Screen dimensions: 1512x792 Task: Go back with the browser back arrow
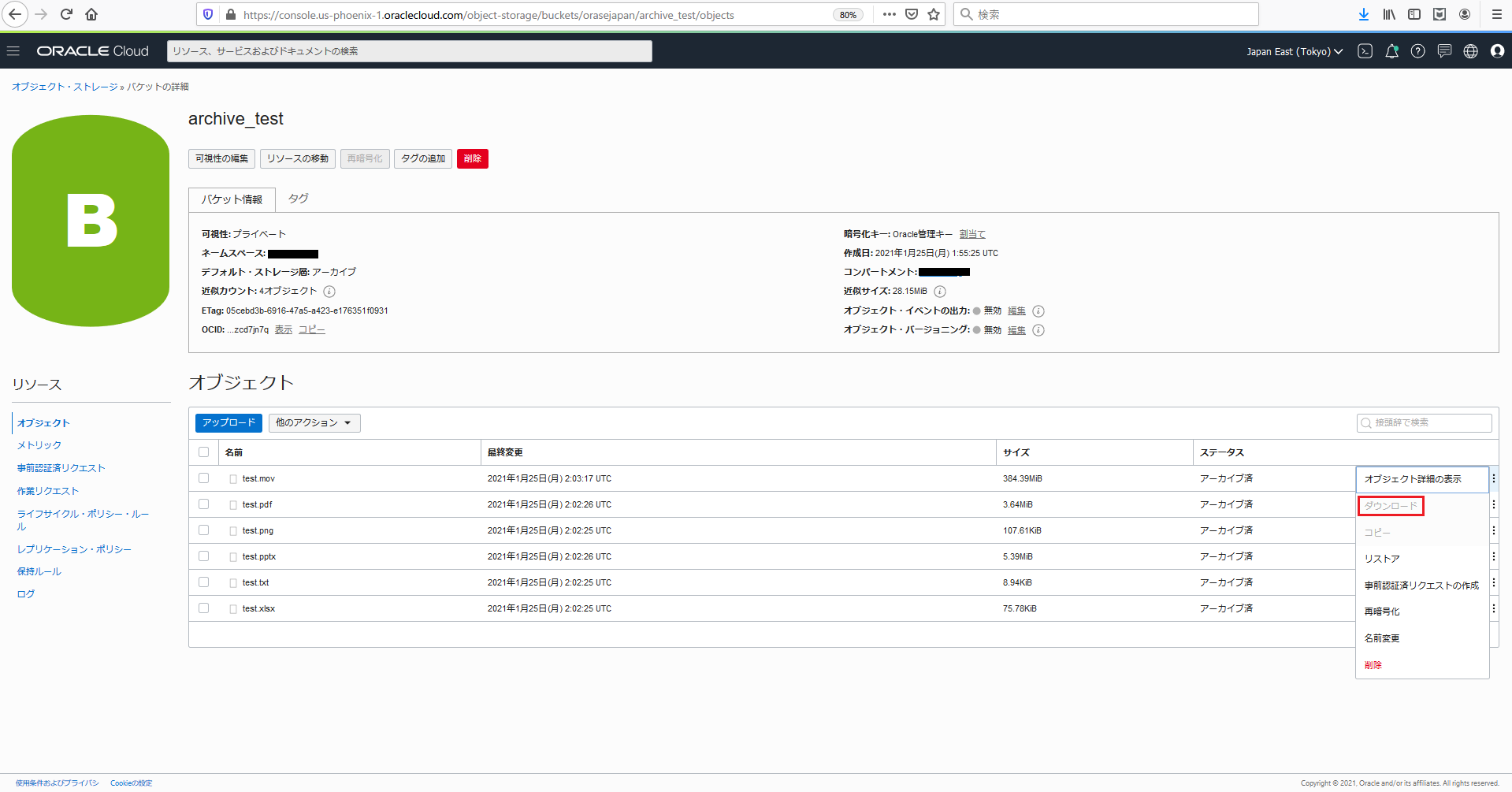[15, 14]
